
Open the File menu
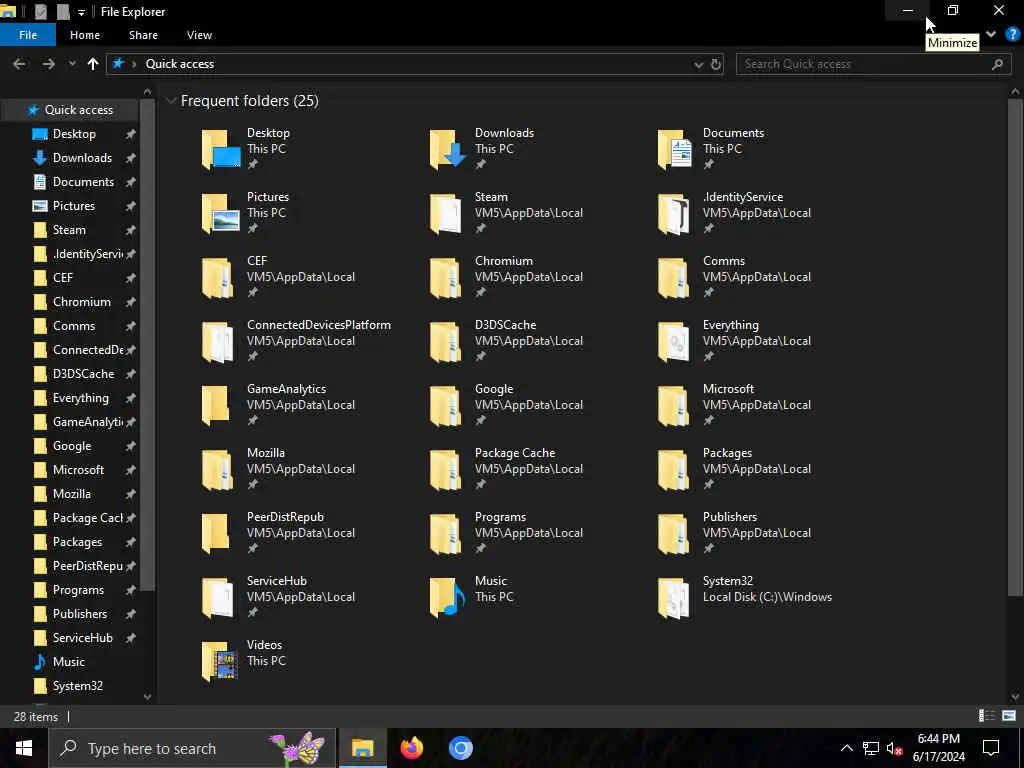[28, 35]
